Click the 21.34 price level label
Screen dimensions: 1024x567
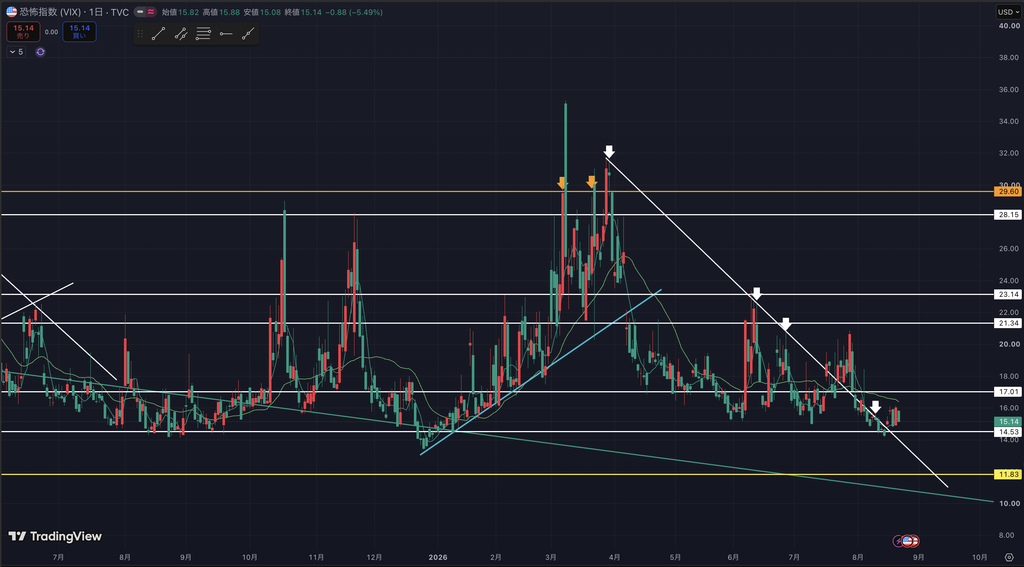point(1008,323)
